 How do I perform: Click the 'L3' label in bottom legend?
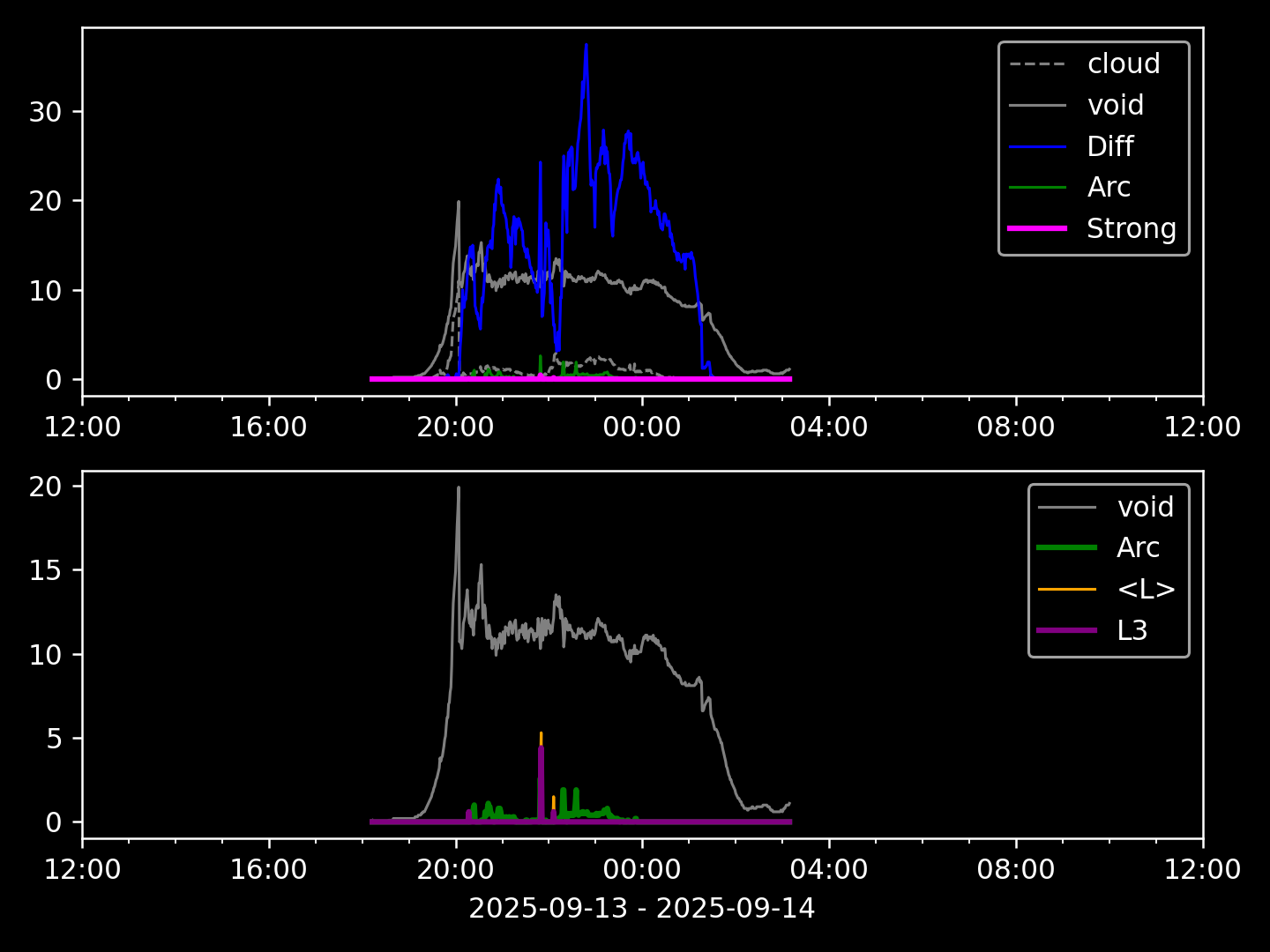(1132, 630)
